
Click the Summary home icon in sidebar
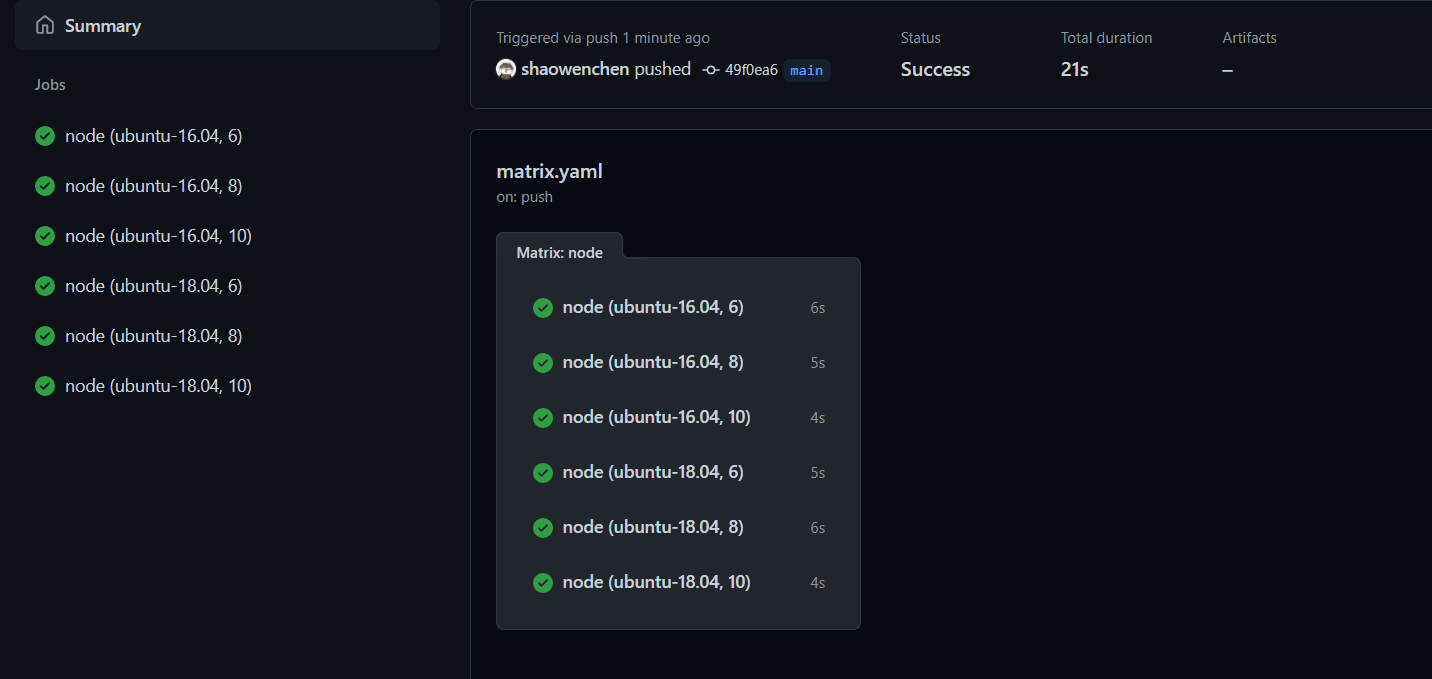(x=45, y=26)
